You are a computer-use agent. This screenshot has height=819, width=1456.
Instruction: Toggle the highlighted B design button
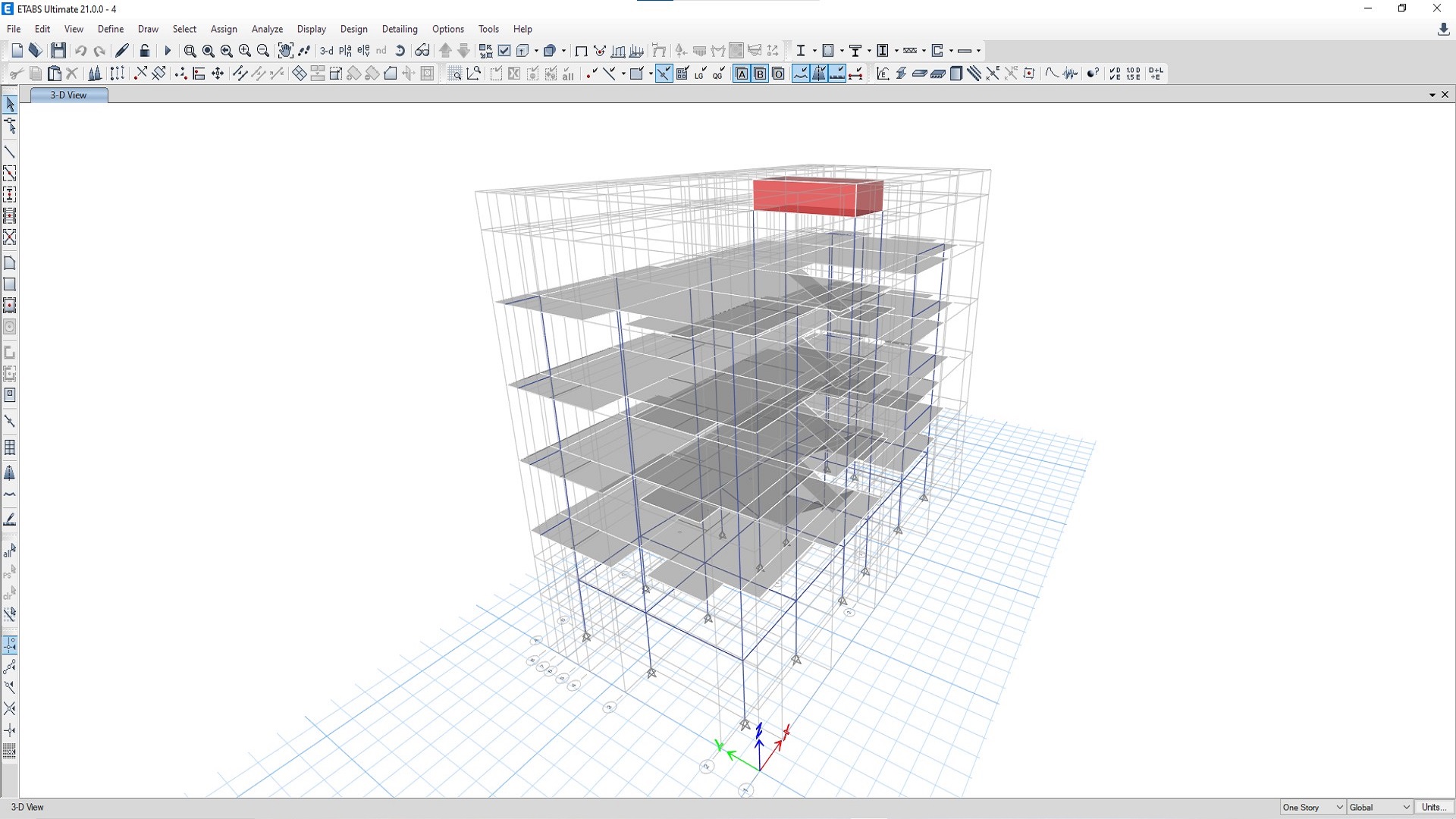coord(760,74)
